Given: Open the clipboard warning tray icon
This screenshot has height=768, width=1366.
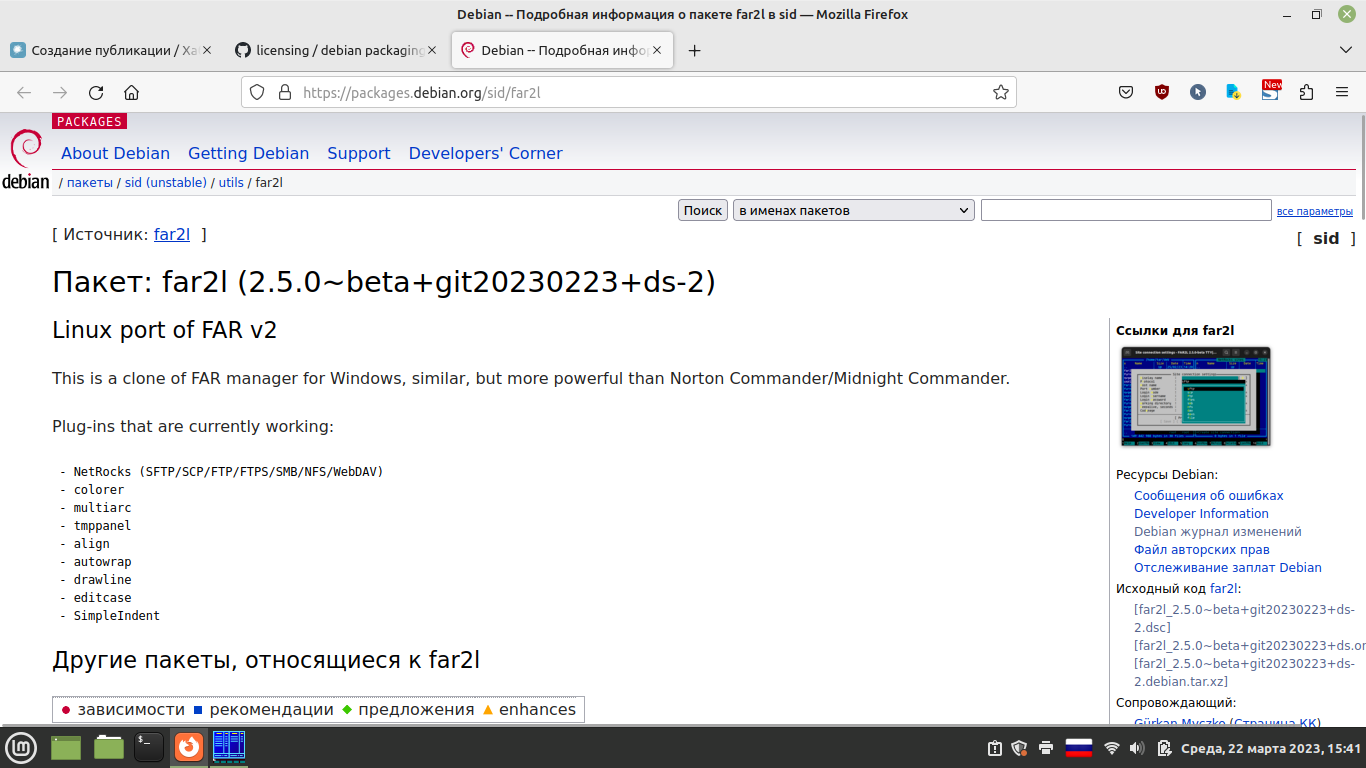Looking at the screenshot, I should coord(995,747).
